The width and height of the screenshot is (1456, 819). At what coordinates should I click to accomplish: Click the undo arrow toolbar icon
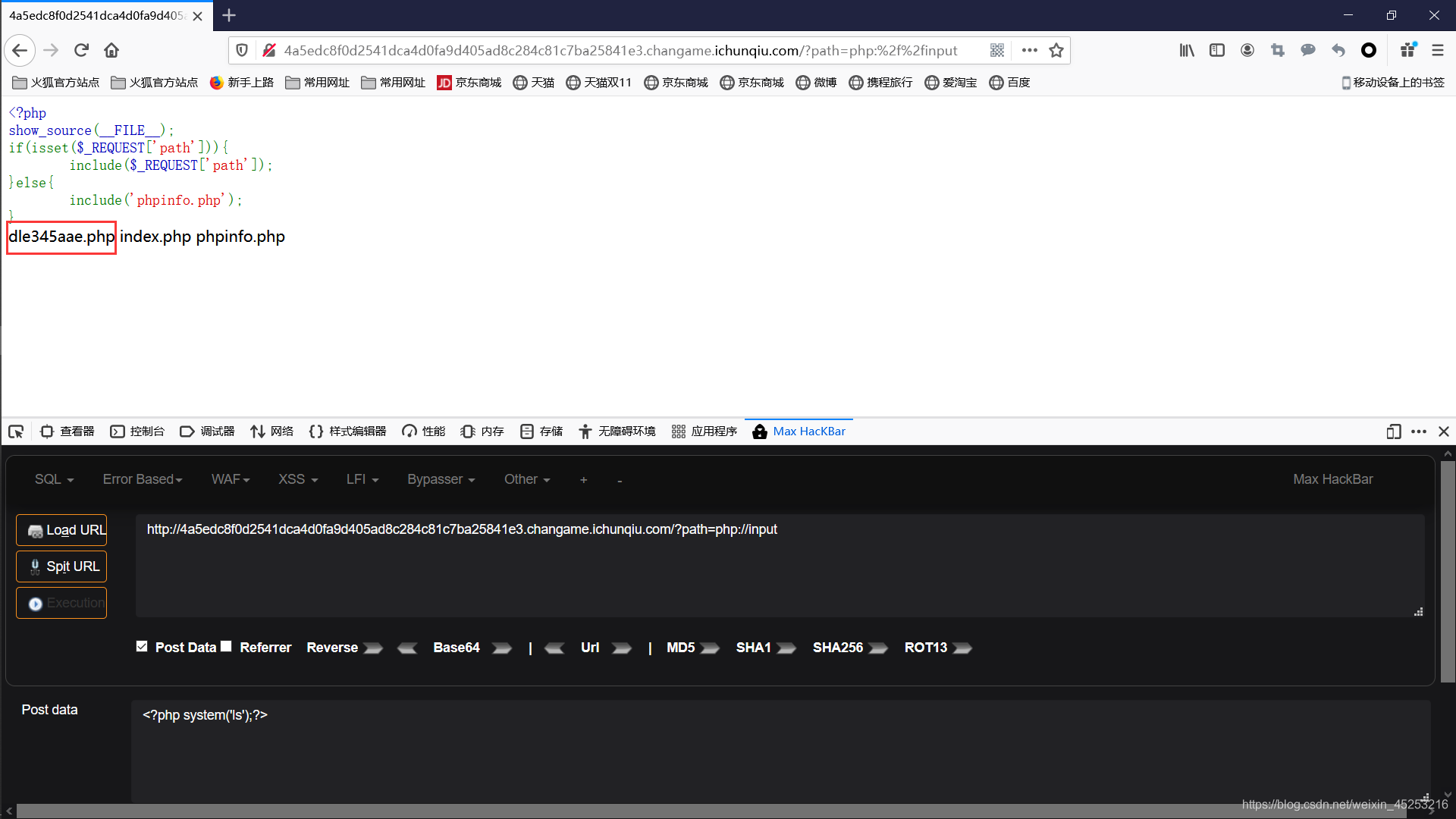(1338, 50)
